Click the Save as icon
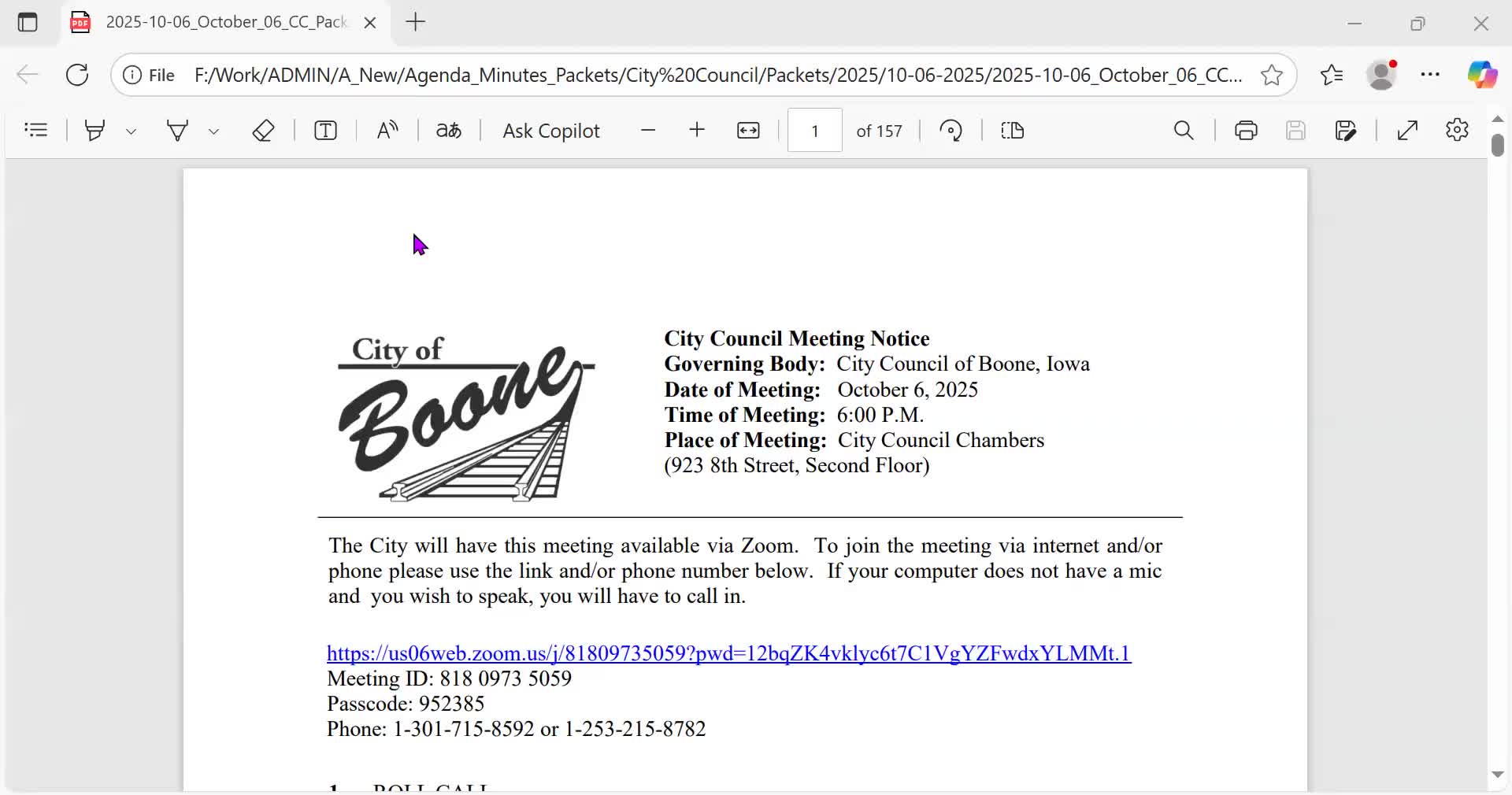 (x=1347, y=131)
